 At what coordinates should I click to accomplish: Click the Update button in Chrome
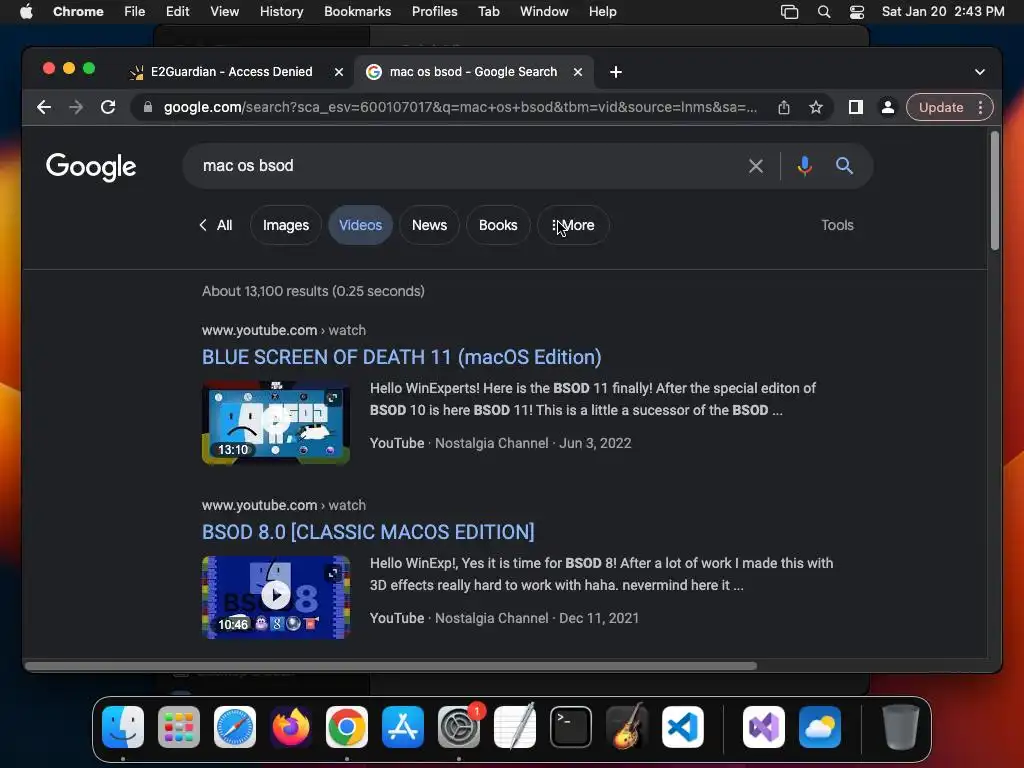[941, 107]
